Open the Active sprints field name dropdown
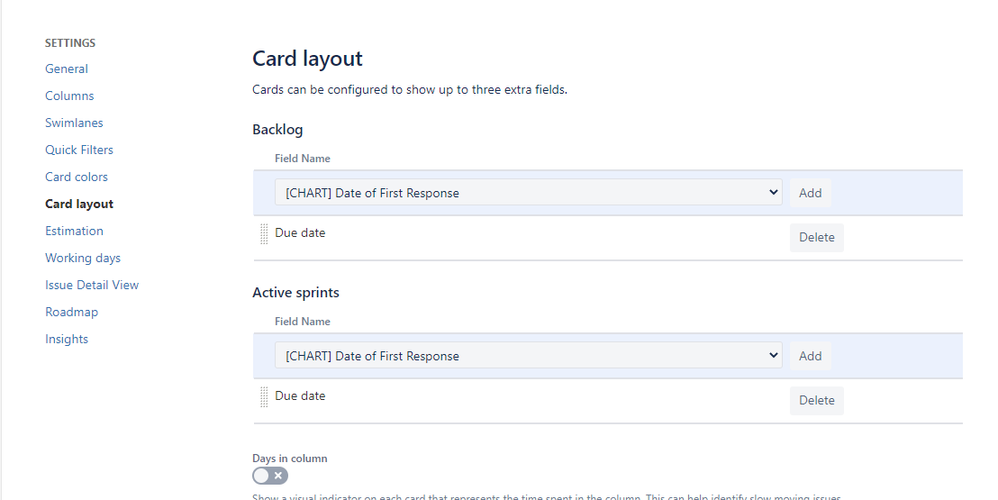 click(x=528, y=356)
